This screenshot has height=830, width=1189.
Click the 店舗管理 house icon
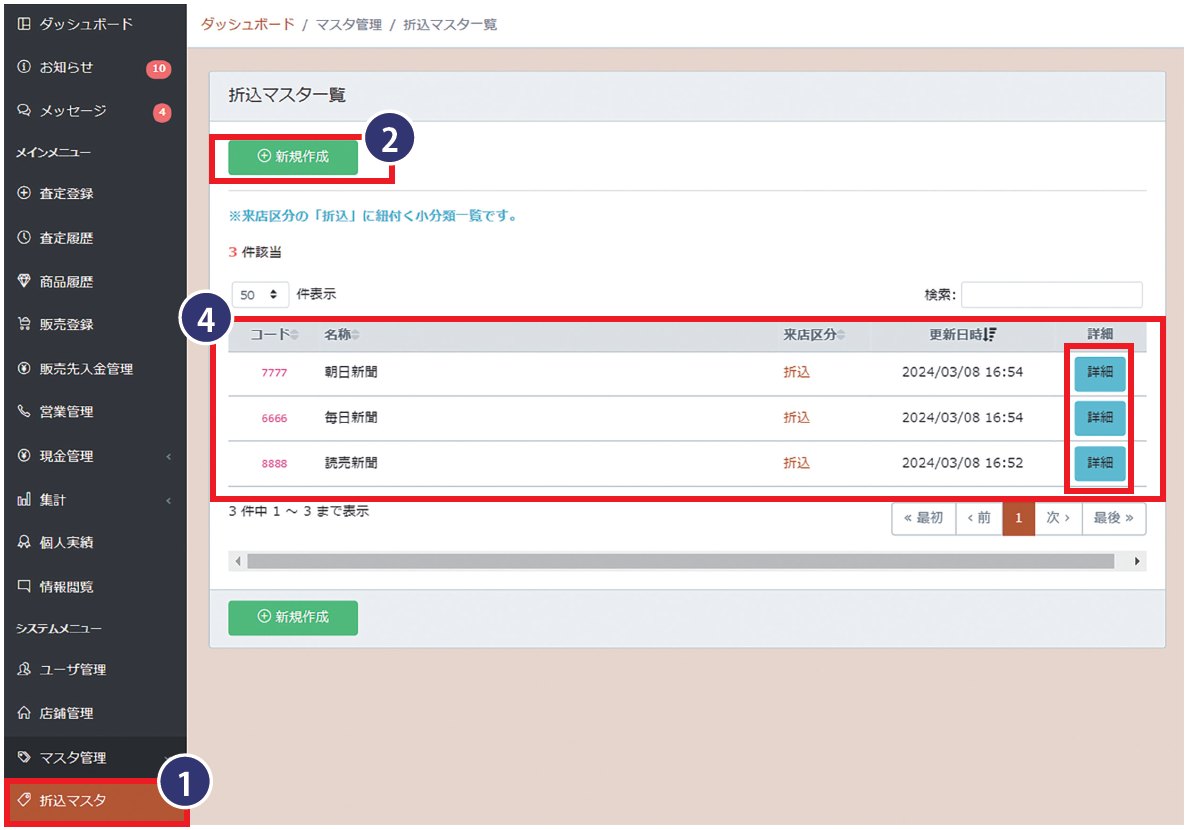[24, 714]
